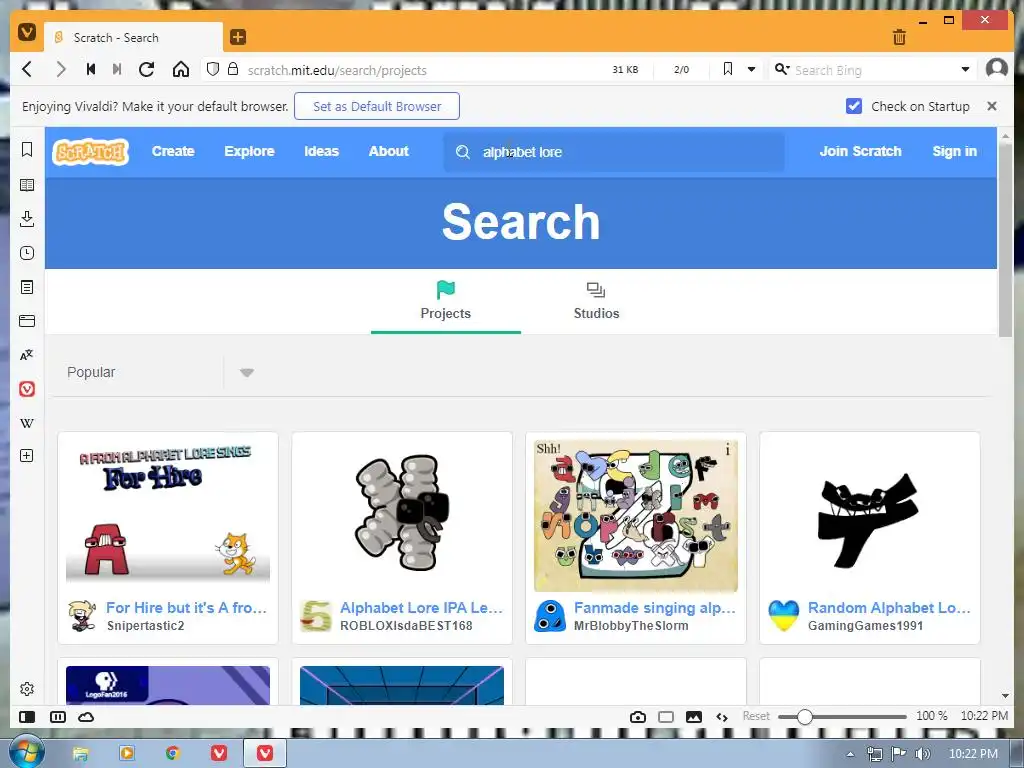
Task: Go to the home page
Action: click(x=181, y=69)
